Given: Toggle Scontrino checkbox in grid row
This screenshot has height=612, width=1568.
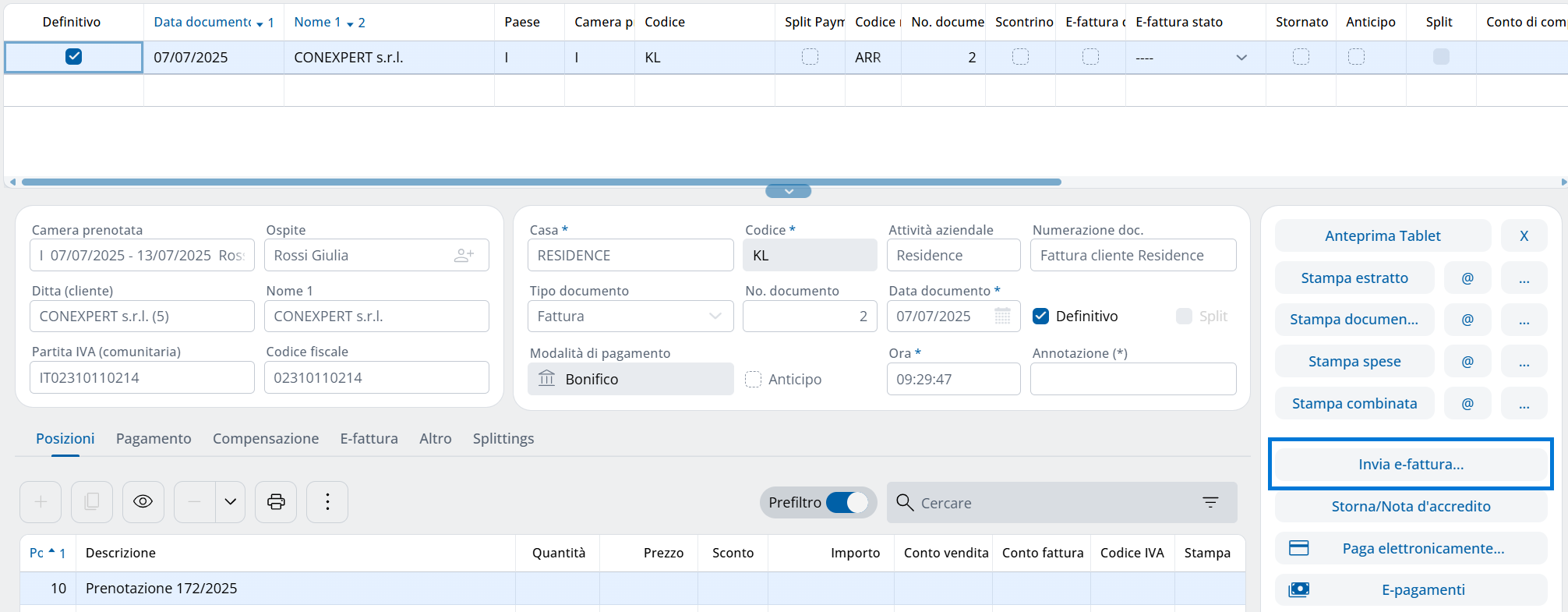Looking at the screenshot, I should (1021, 57).
